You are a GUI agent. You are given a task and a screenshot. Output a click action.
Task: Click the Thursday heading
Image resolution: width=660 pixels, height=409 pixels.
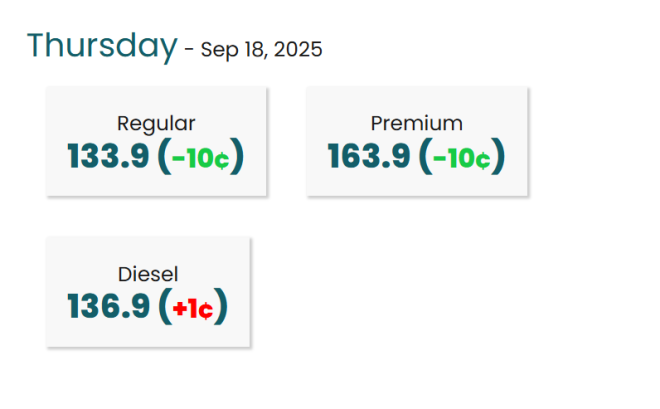tap(101, 45)
